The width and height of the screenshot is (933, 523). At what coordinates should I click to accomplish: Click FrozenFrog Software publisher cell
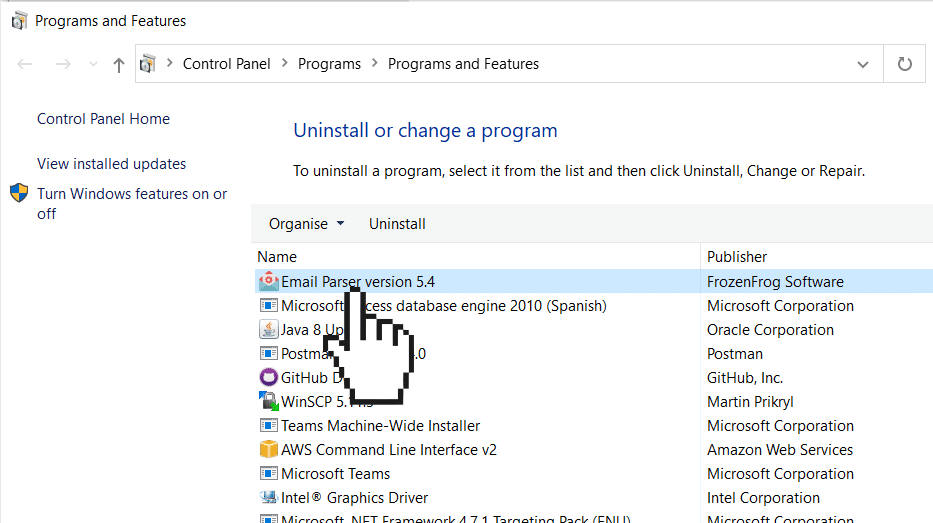point(775,281)
